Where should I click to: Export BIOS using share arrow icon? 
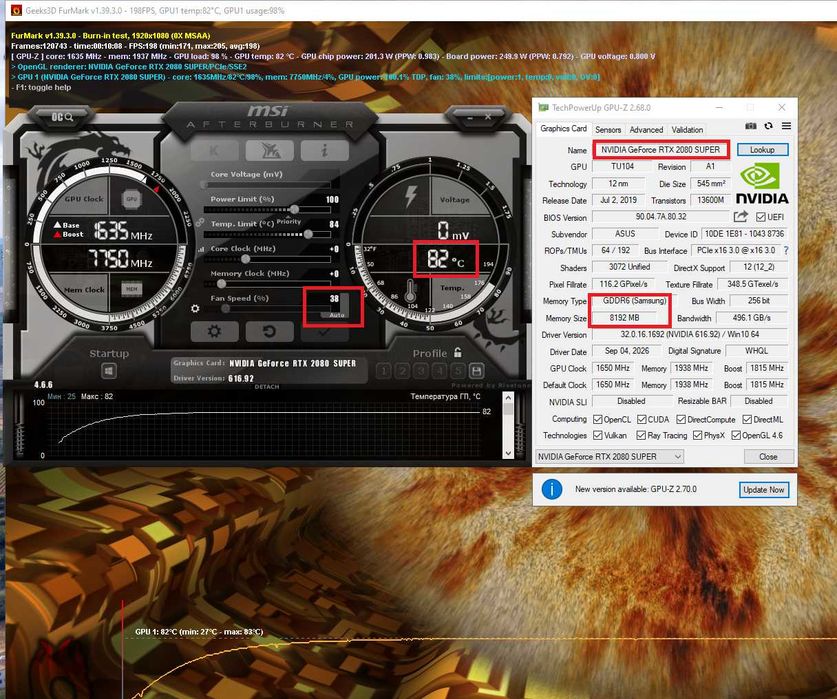pyautogui.click(x=740, y=216)
